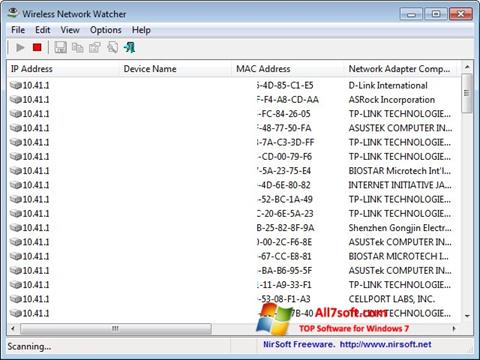The width and height of the screenshot is (480, 360).
Task: Select the ASRock Incorporation device row
Action: (234, 100)
